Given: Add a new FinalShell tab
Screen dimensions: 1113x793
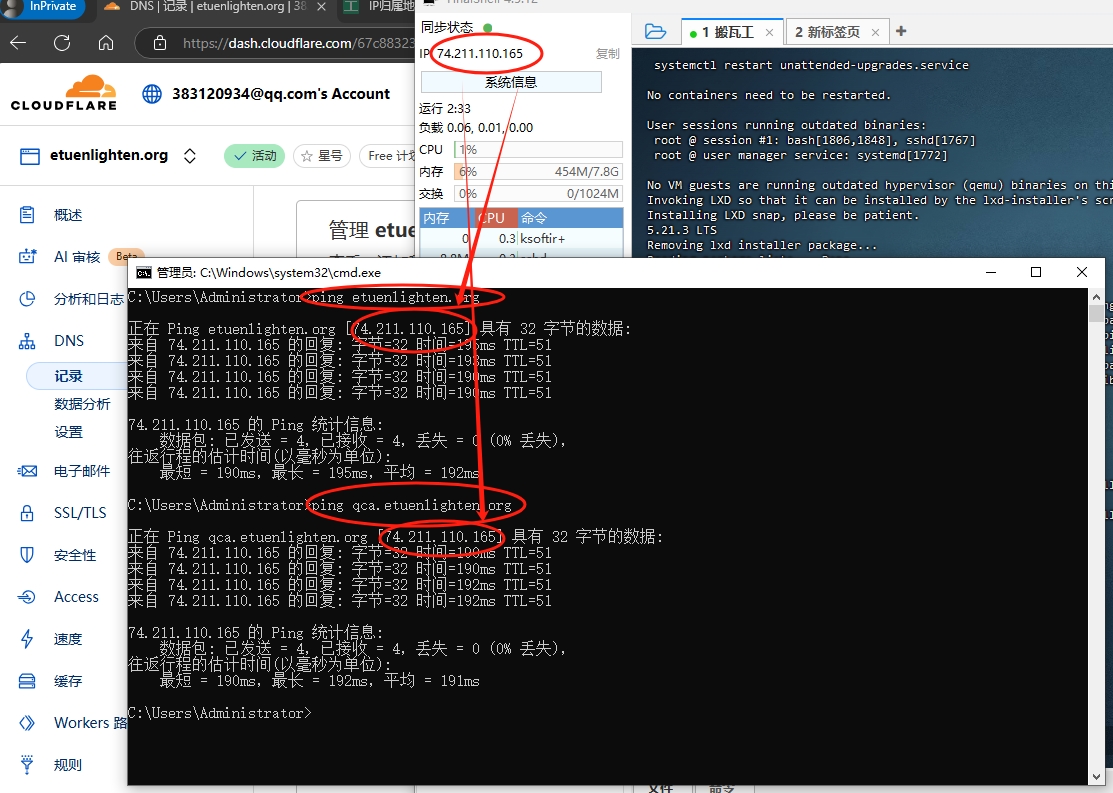Looking at the screenshot, I should point(901,31).
